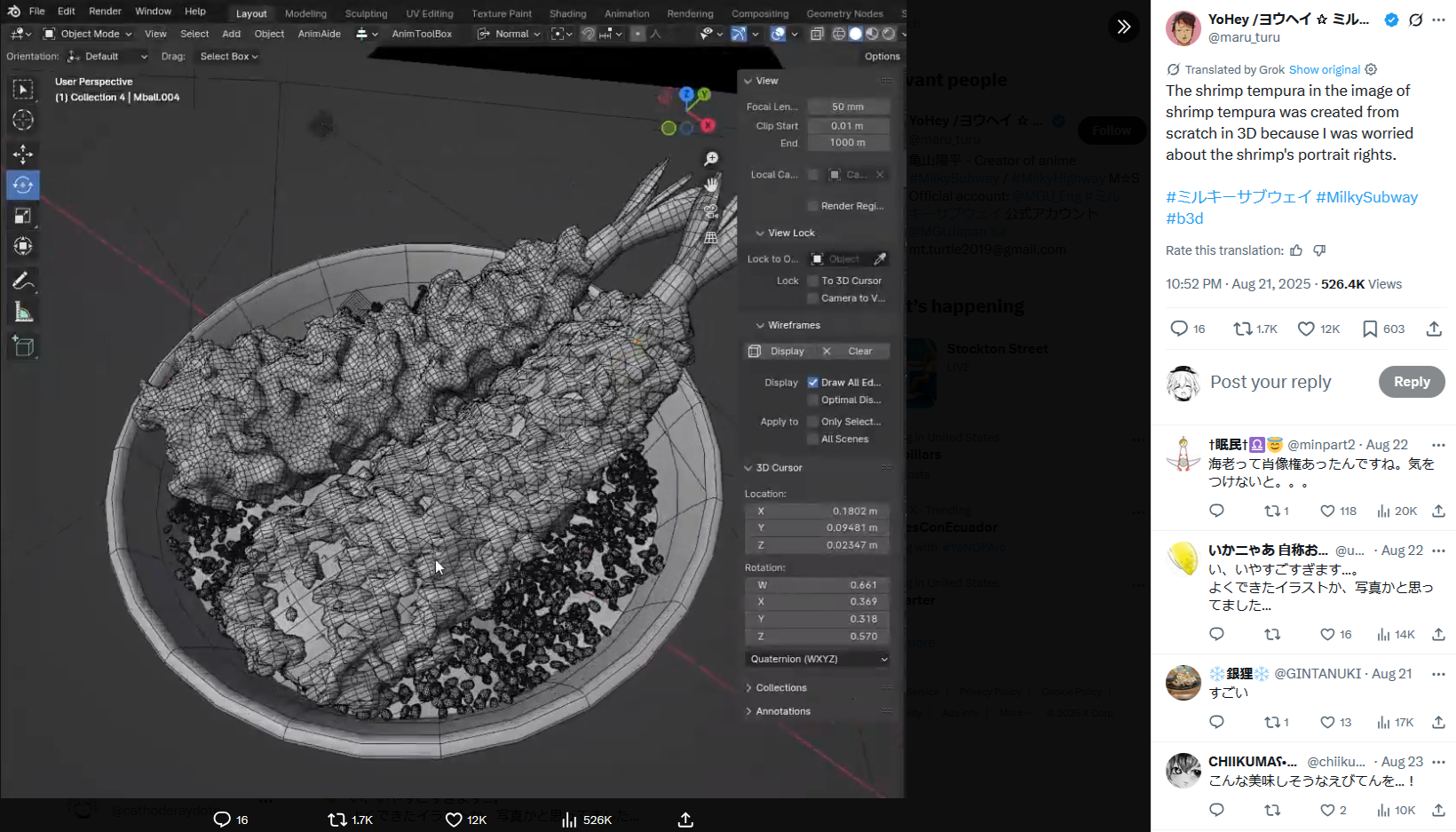1456x832 pixels.
Task: Open the Sculpting workspace tab
Action: pos(366,13)
